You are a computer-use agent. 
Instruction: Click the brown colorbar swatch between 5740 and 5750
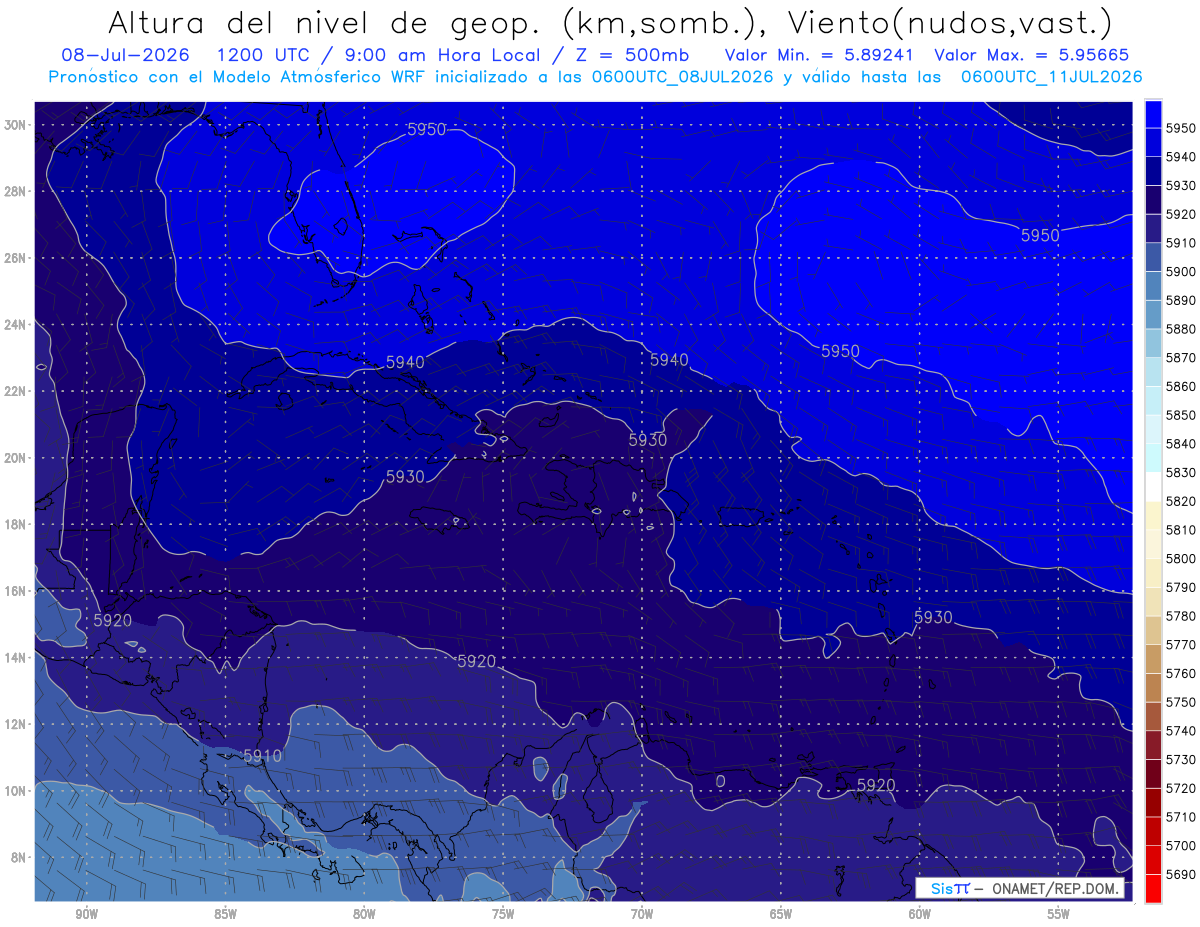(1153, 716)
